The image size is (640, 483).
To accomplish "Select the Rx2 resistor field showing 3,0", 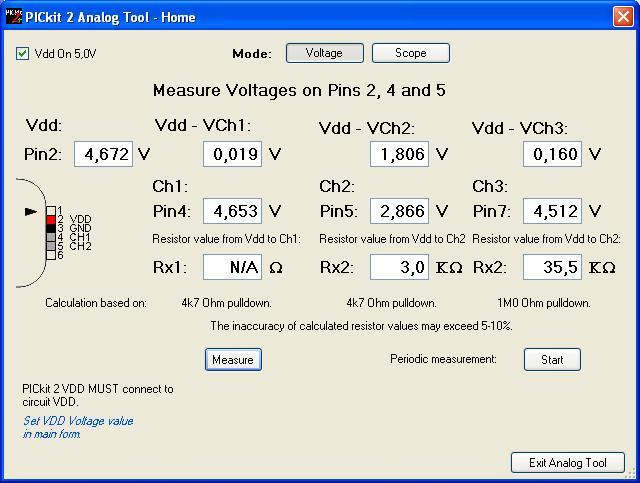I will tap(399, 267).
